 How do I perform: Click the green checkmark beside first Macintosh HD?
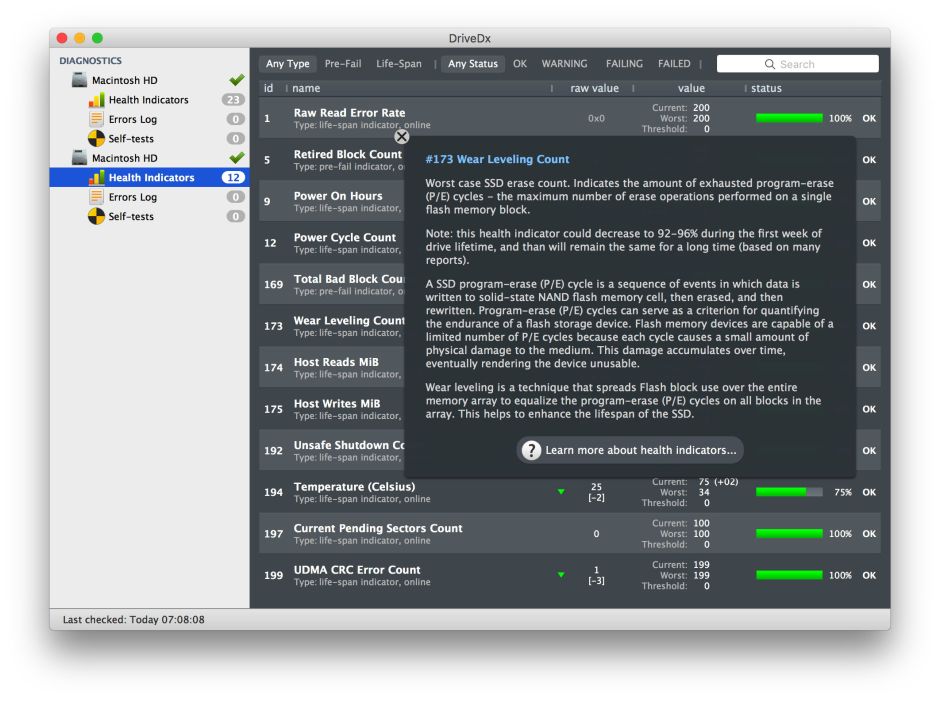pos(236,79)
